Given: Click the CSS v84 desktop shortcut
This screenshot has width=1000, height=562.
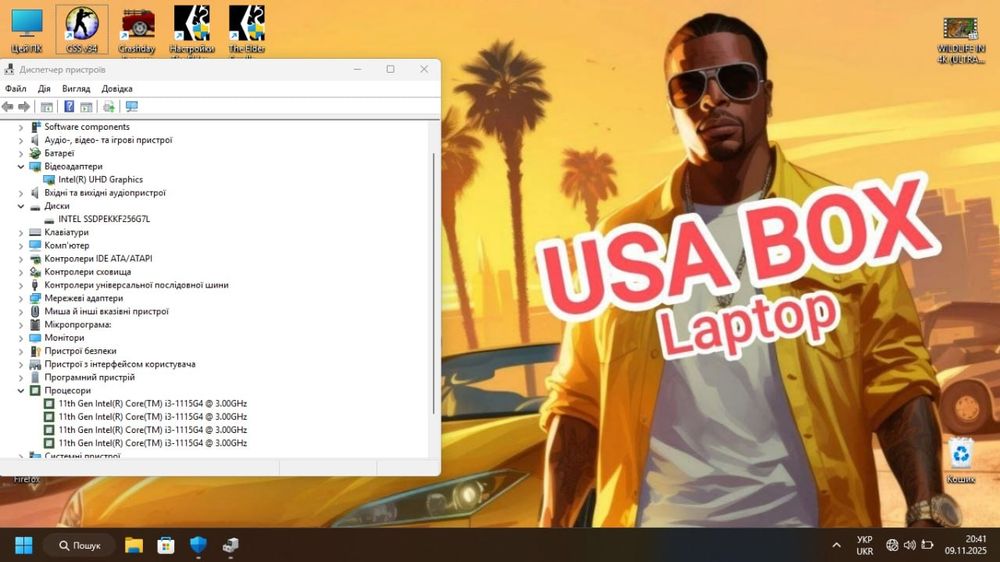Looking at the screenshot, I should [82, 31].
